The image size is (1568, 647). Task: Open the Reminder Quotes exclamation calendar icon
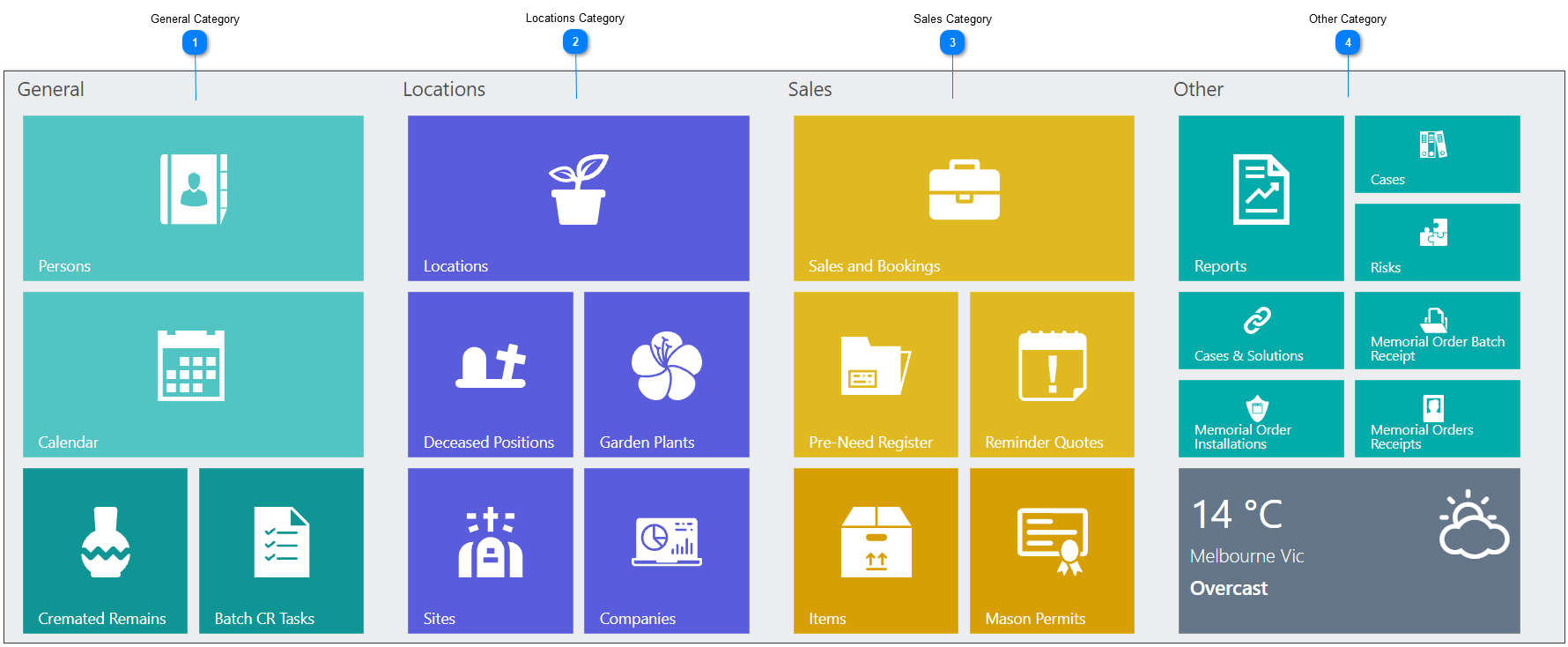point(1053,366)
